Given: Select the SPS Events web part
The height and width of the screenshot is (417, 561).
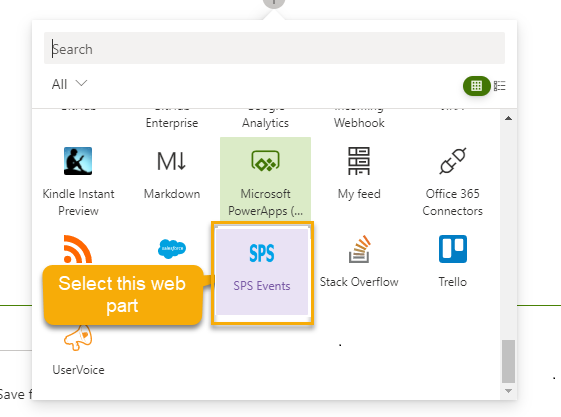Looking at the screenshot, I should pos(262,273).
